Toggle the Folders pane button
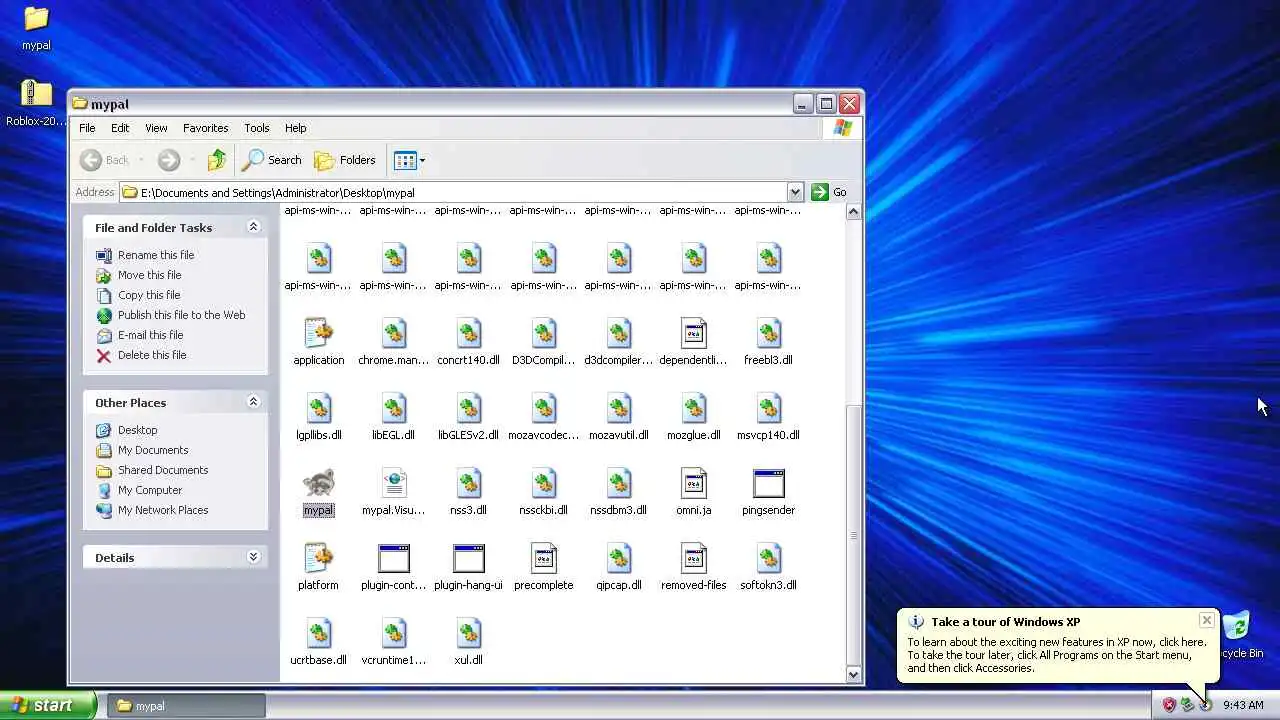The image size is (1280, 720). pos(345,160)
